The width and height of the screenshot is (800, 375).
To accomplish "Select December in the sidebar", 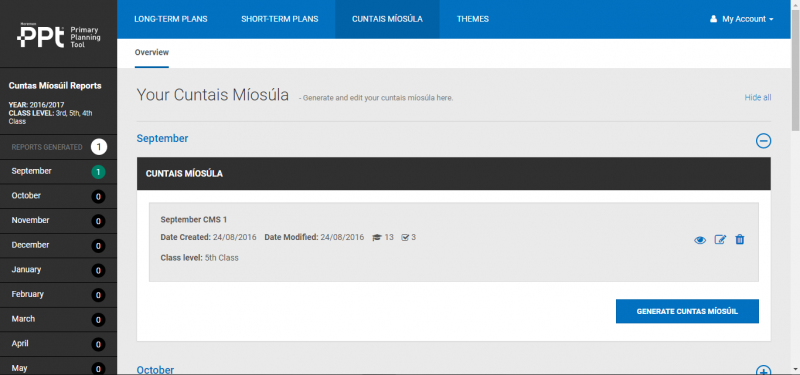I will [58, 245].
